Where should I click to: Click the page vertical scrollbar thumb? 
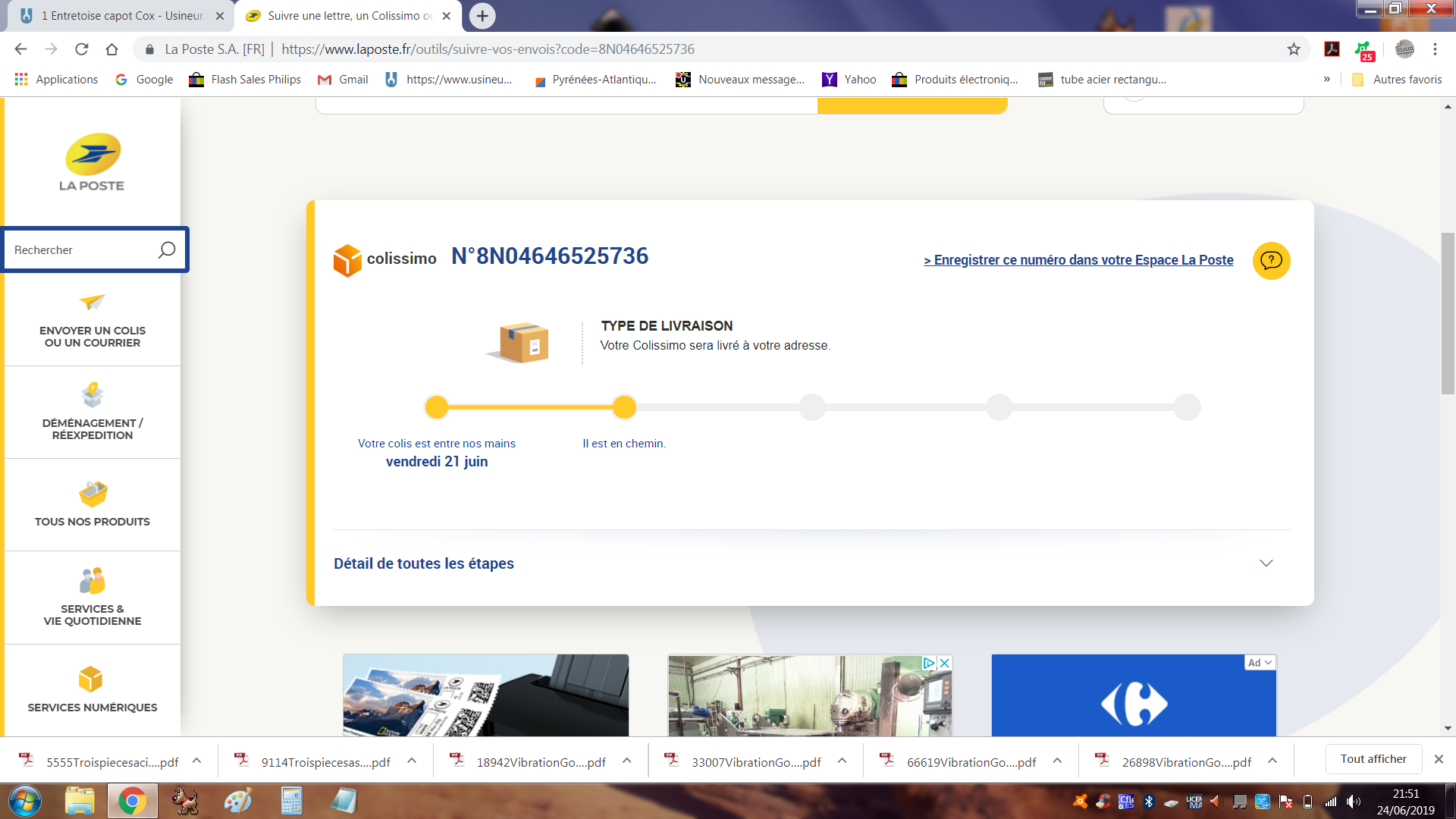1448,314
